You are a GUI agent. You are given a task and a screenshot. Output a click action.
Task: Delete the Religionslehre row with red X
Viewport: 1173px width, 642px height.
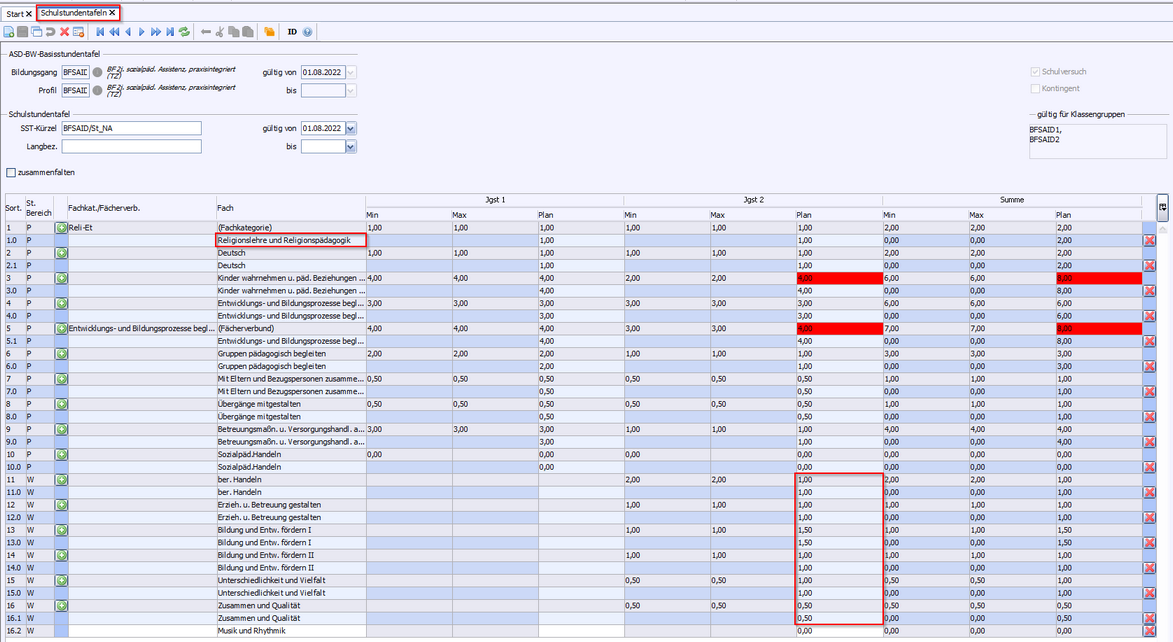pyautogui.click(x=1149, y=241)
